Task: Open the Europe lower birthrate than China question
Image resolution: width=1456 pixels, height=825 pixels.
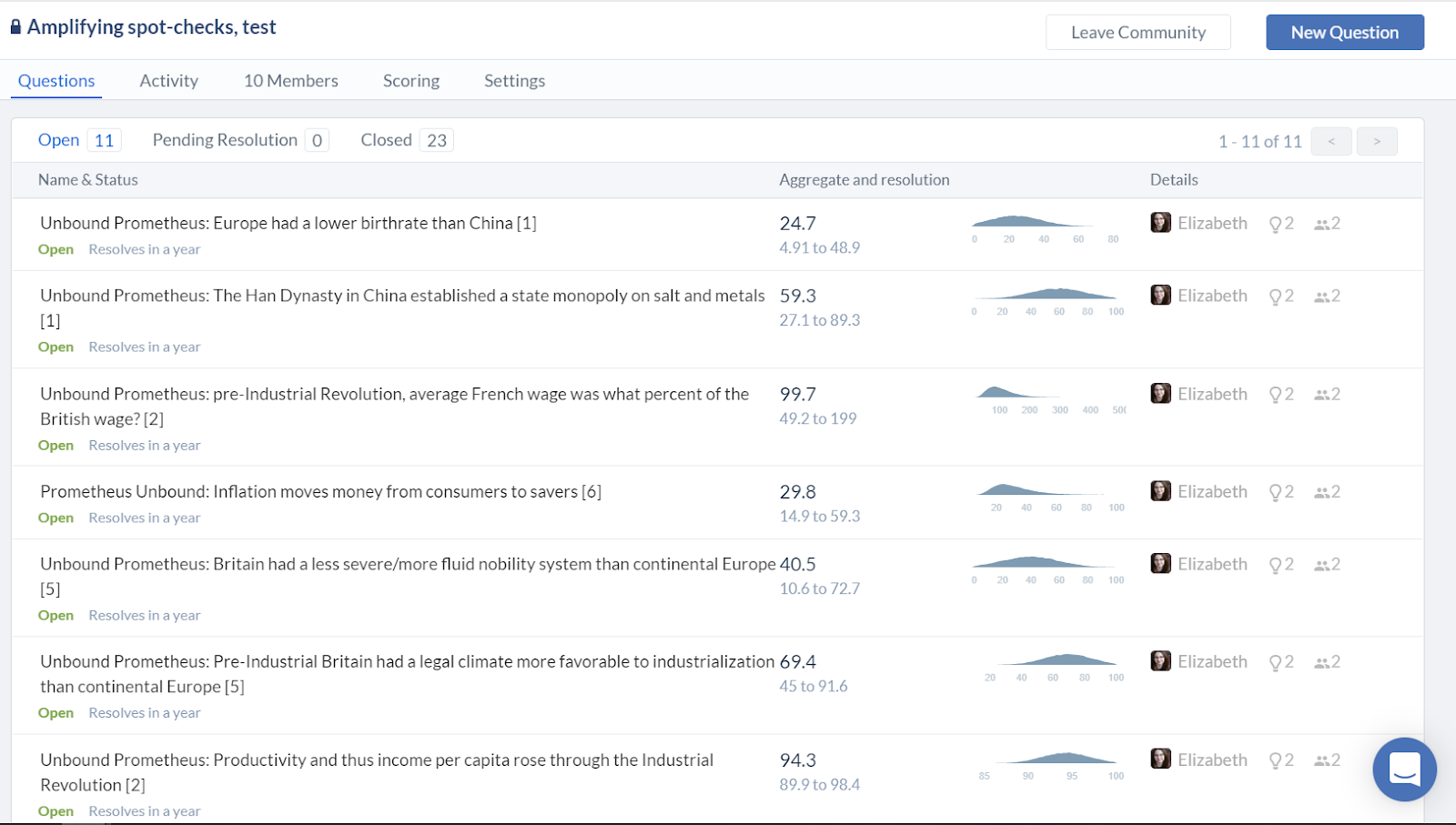Action: (x=288, y=223)
